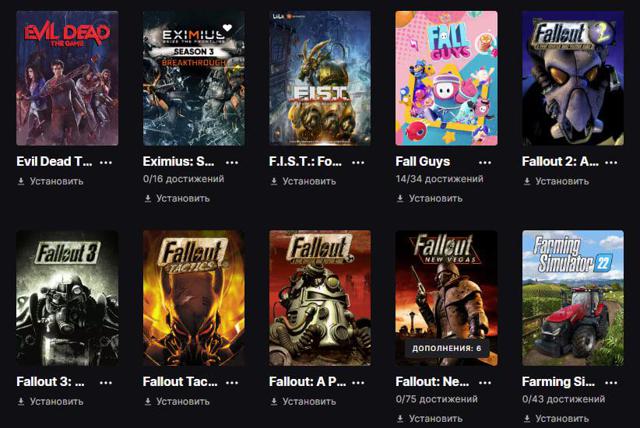
Task: Open the three-dot menu for Farming Simulator
Action: click(611, 382)
